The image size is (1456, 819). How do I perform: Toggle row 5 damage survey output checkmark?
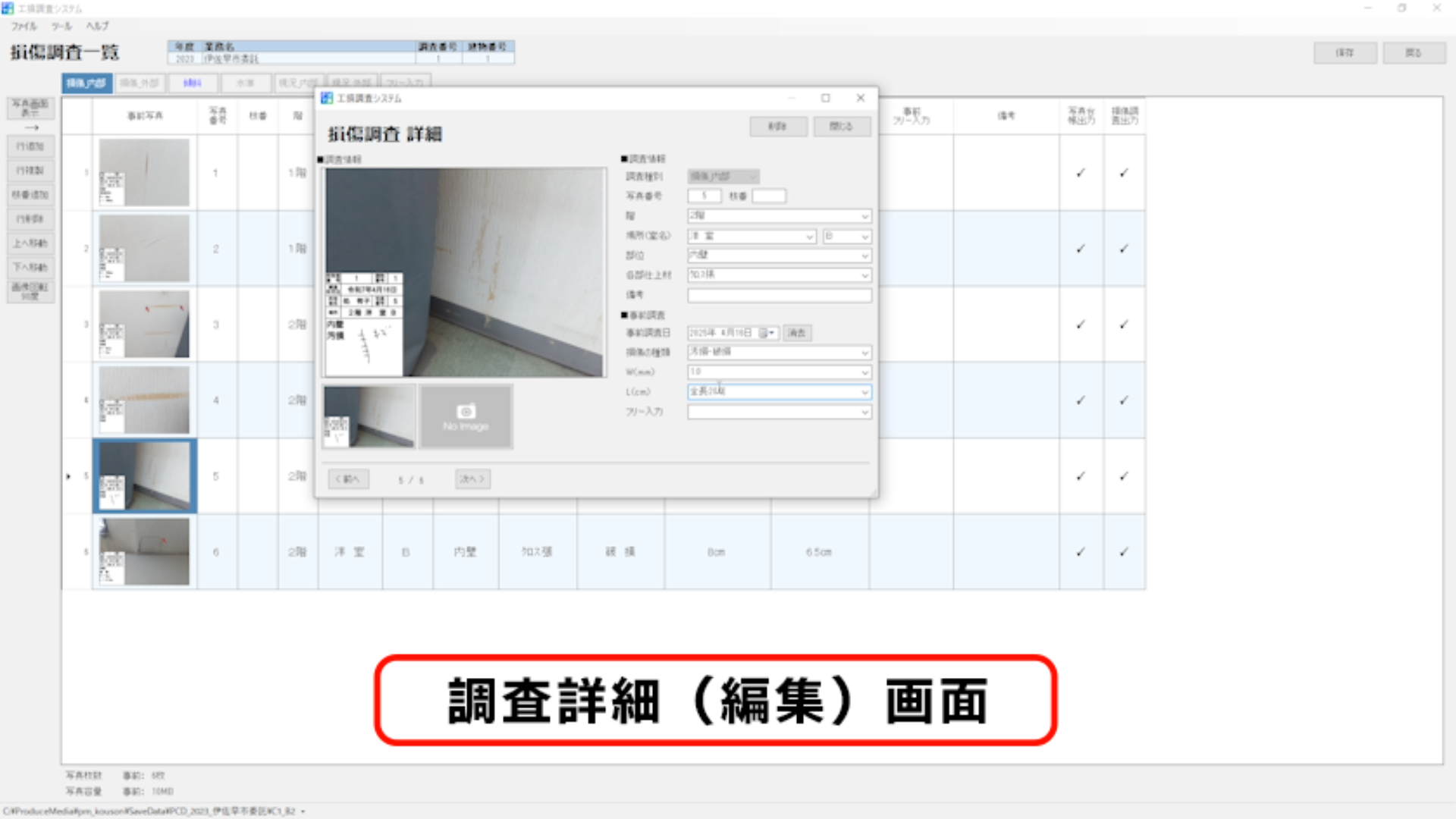[1124, 476]
